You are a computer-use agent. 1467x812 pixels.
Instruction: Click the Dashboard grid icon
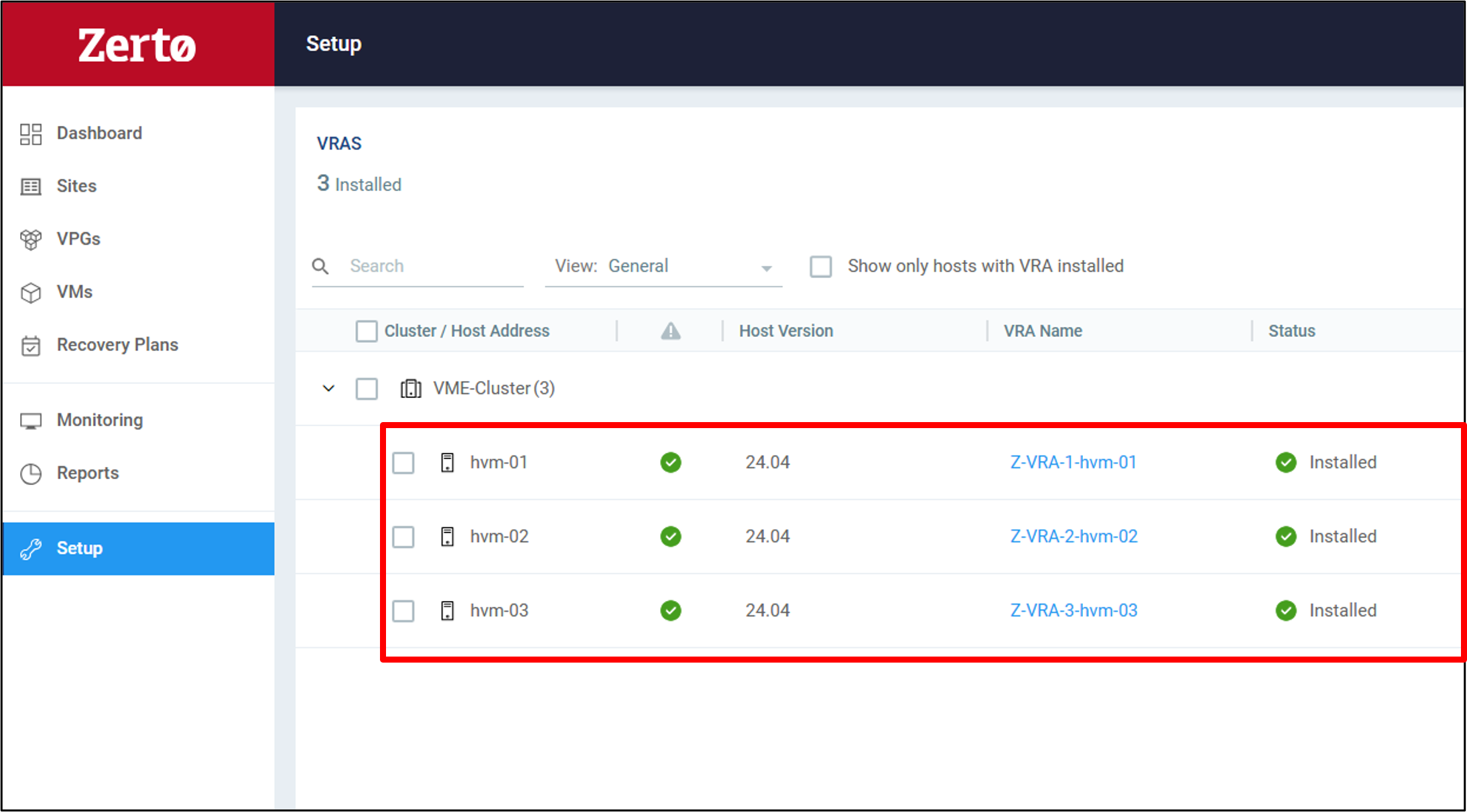[x=31, y=134]
